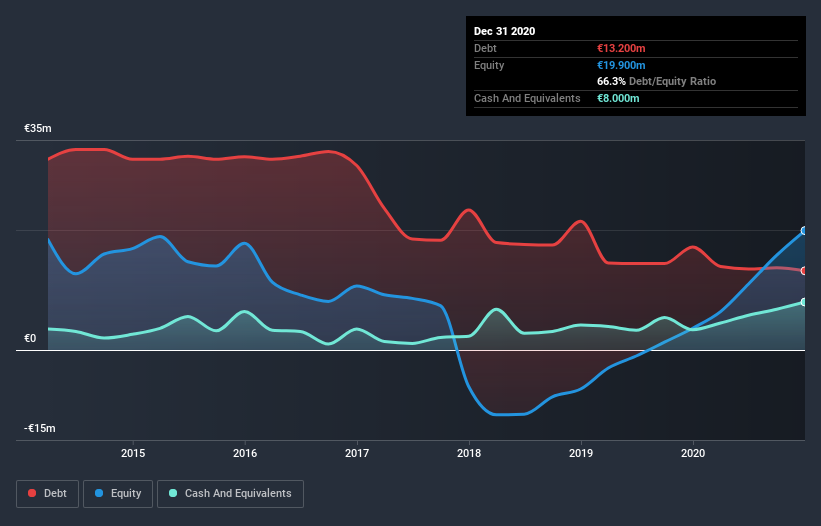This screenshot has height=526, width=821.
Task: Toggle the Equity series legend button
Action: click(118, 494)
